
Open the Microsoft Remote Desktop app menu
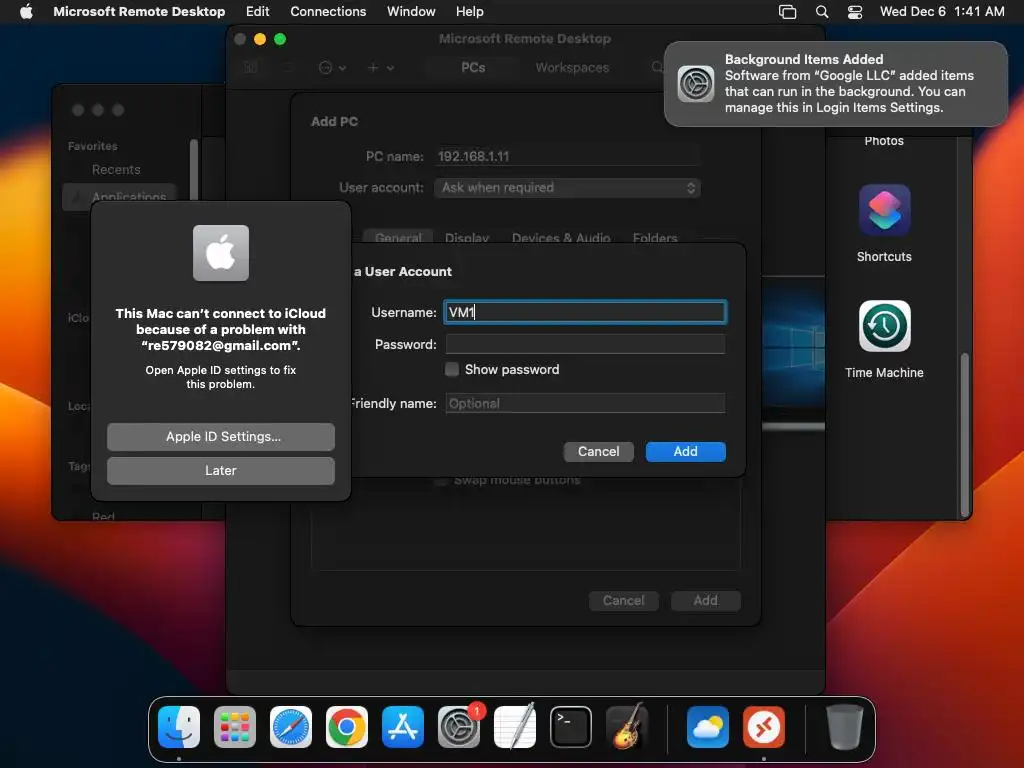tap(139, 11)
